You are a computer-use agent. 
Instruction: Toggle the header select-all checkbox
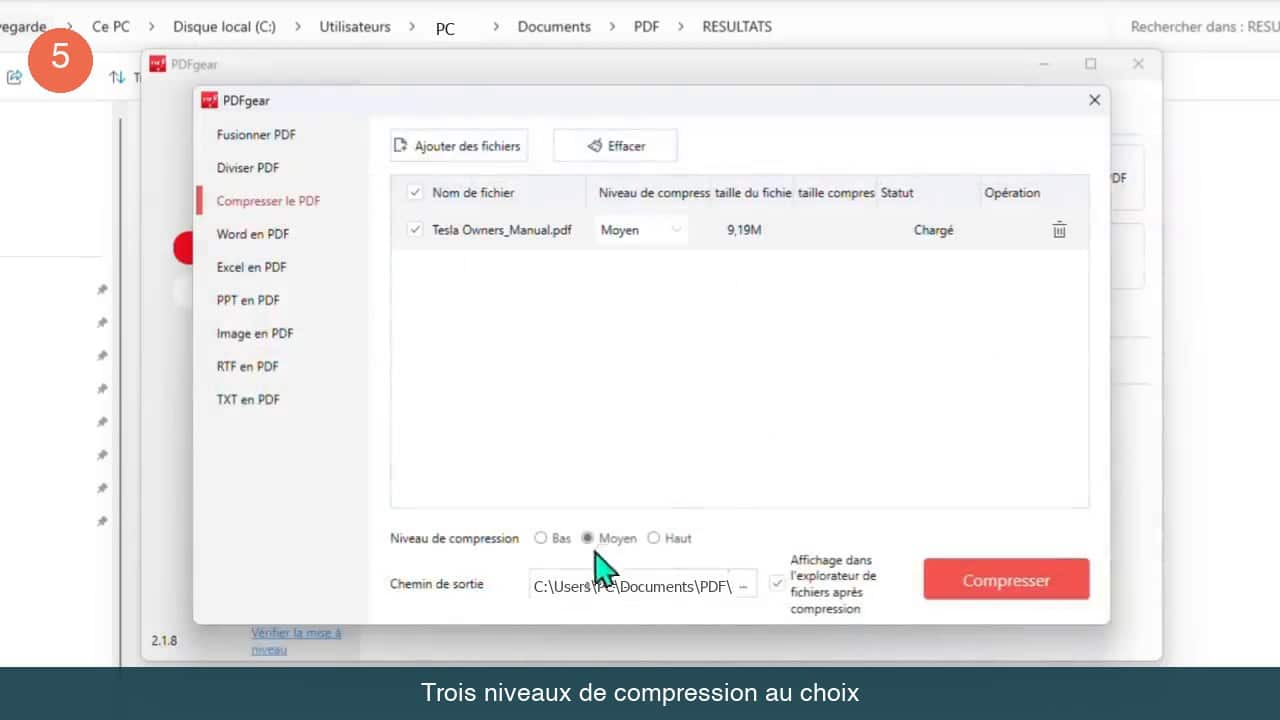415,192
